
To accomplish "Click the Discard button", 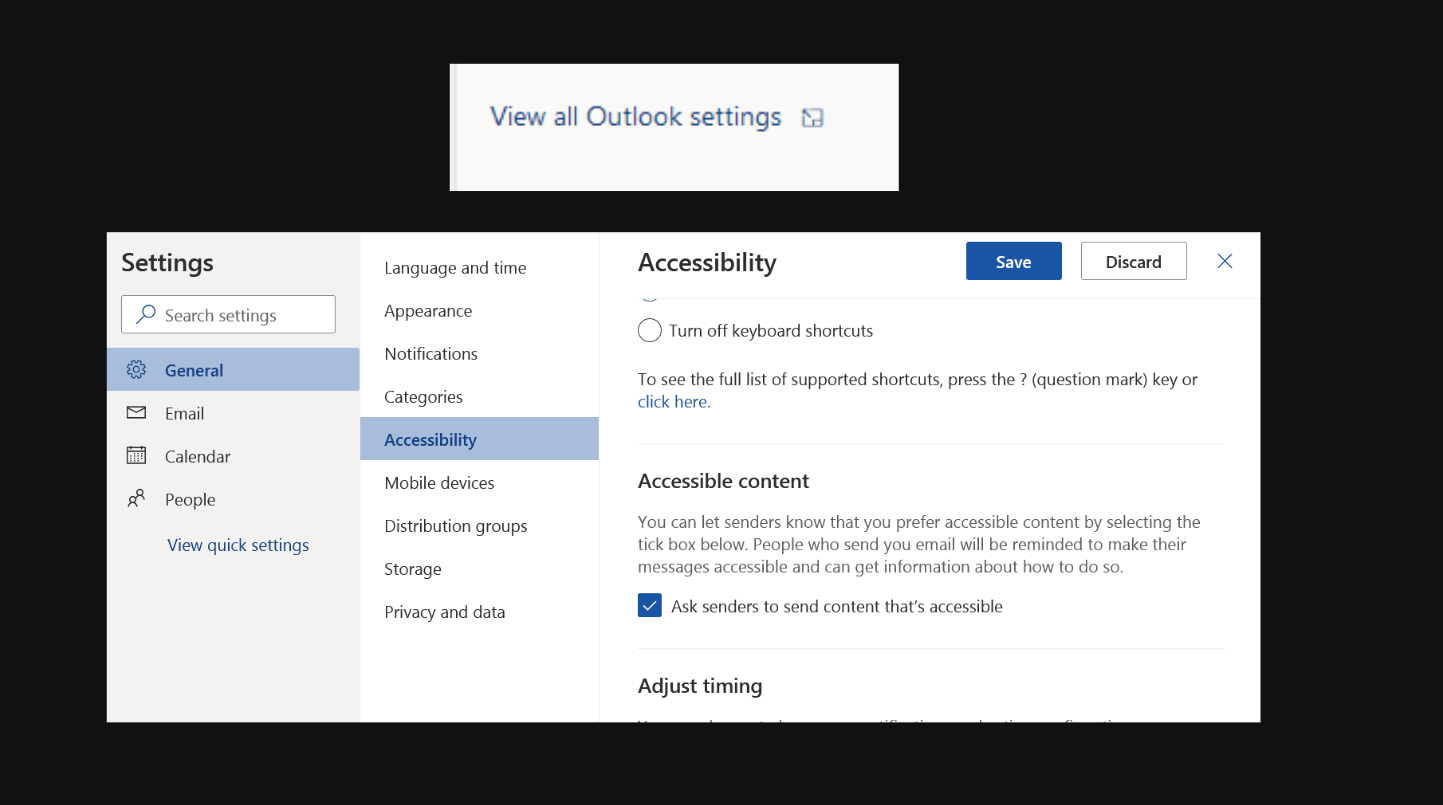I will pyautogui.click(x=1133, y=261).
